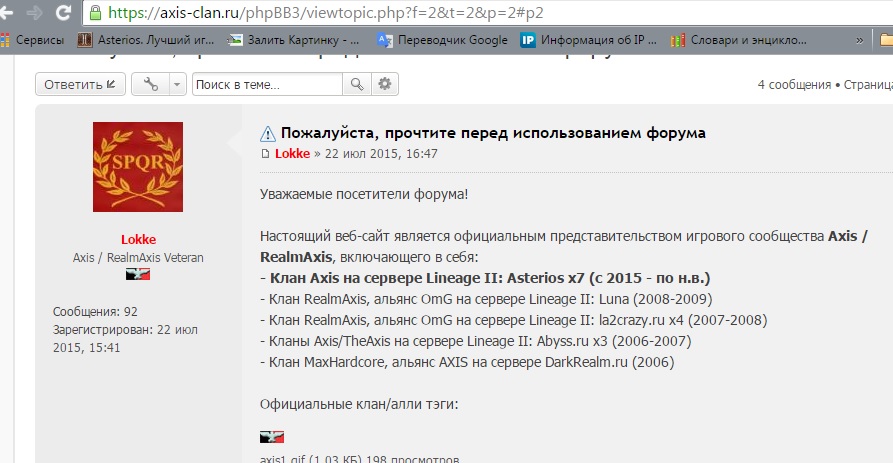Screen dimensions: 893x463
Task: Go back using the browser back arrow
Action: (x=6, y=13)
